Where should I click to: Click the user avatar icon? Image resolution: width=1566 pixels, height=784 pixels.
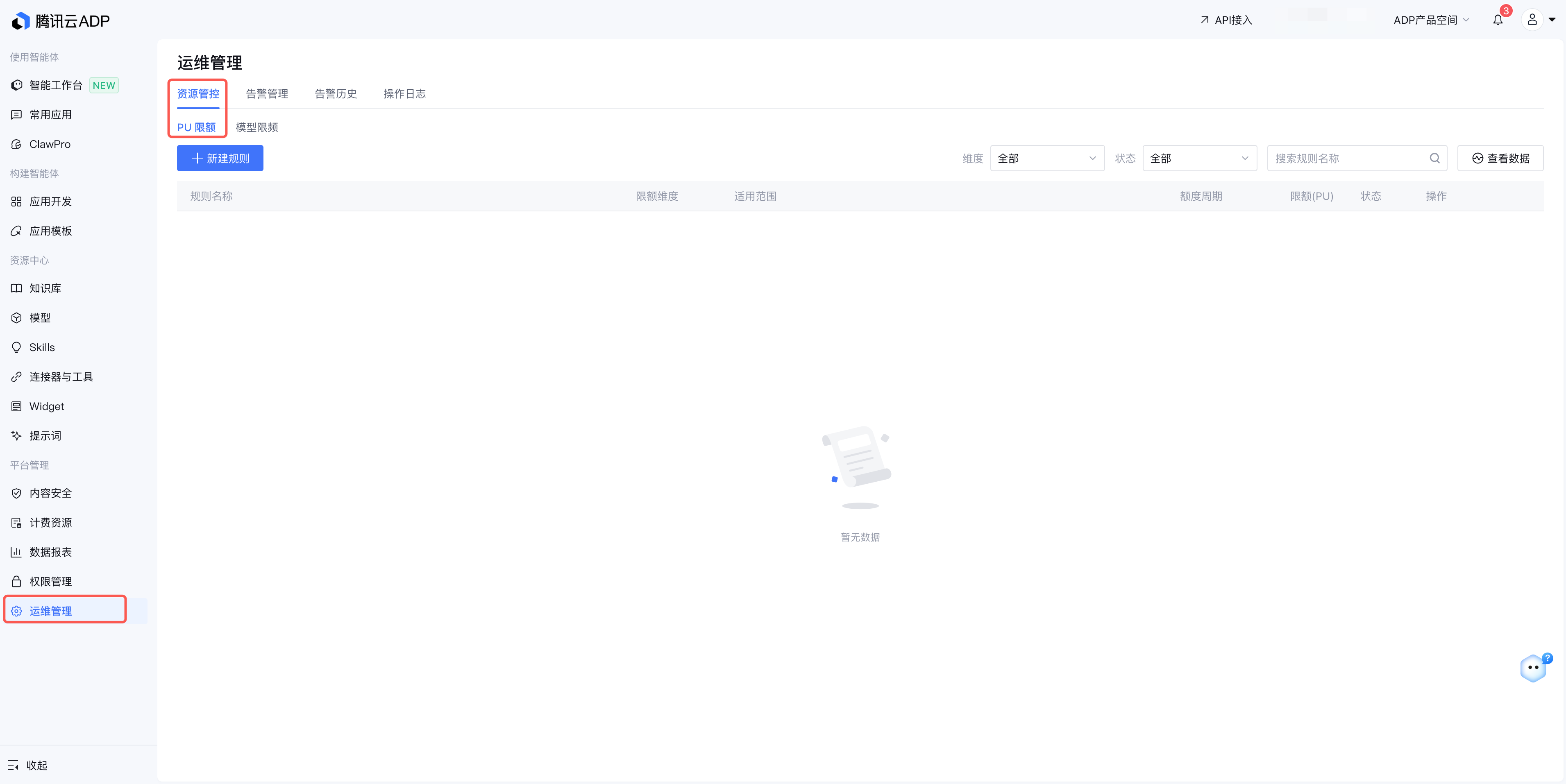tap(1532, 20)
